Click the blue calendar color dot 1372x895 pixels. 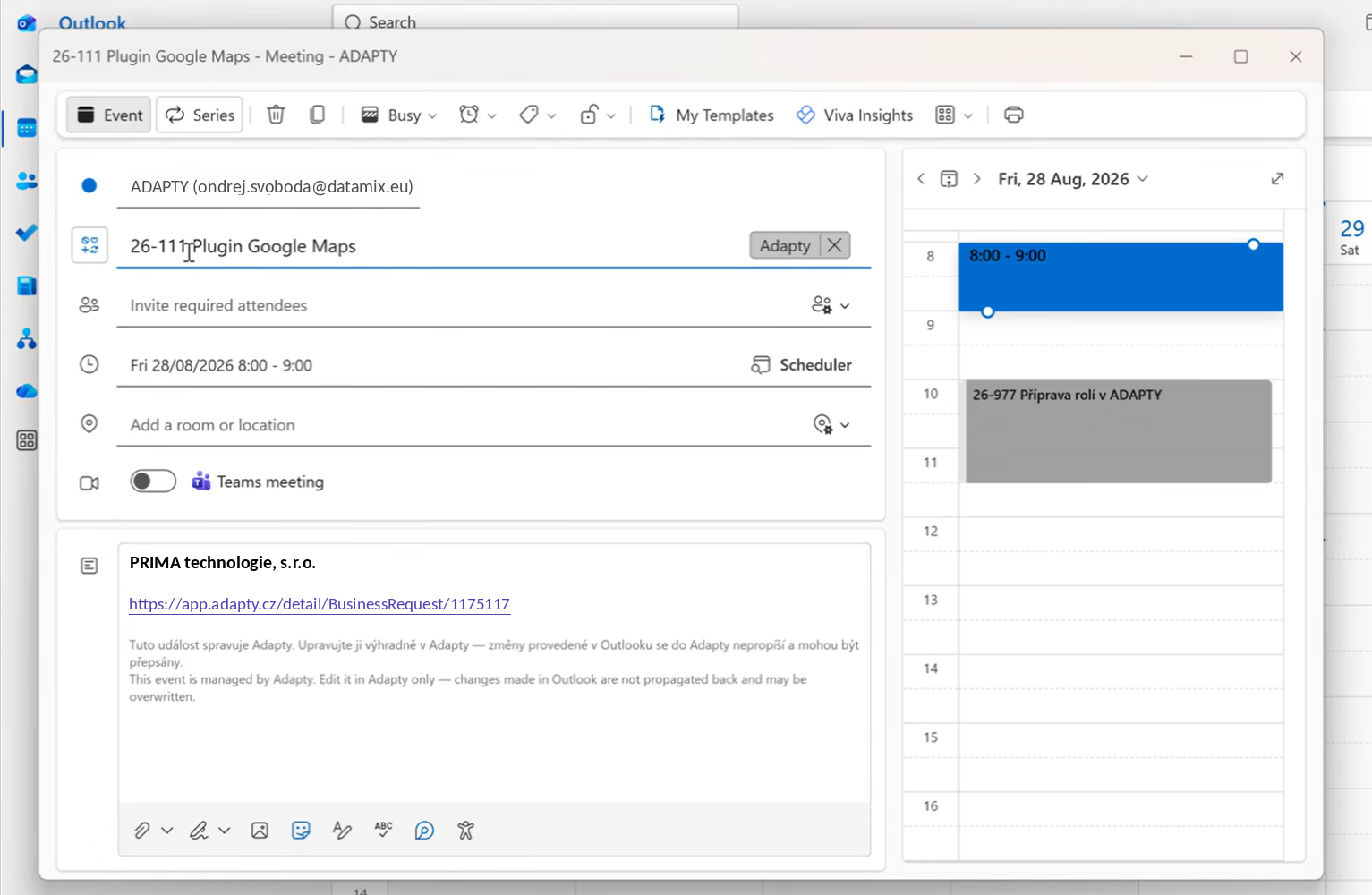(x=89, y=185)
